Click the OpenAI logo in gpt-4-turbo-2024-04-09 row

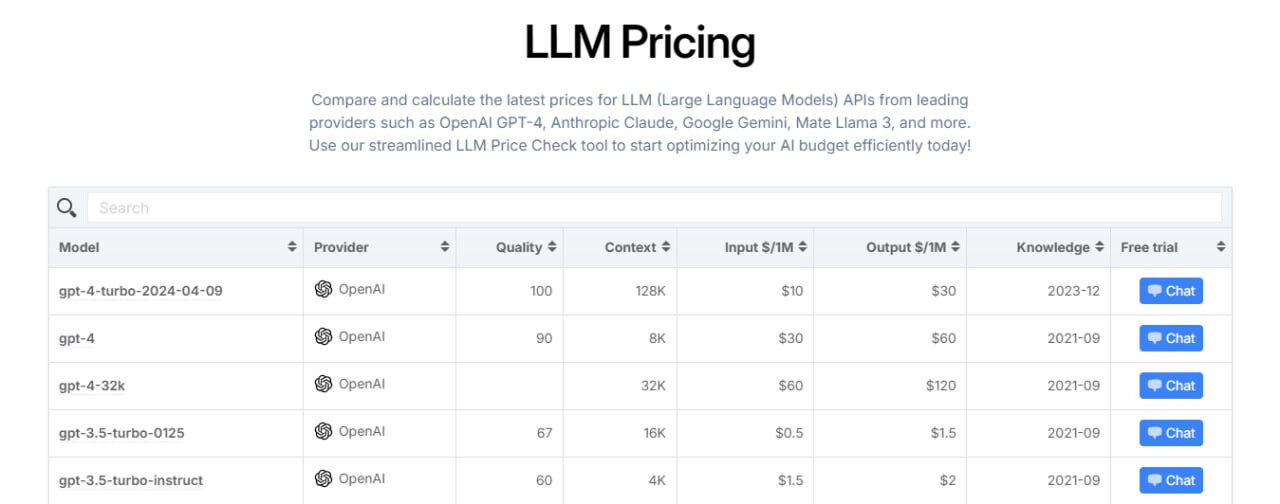pyautogui.click(x=323, y=289)
